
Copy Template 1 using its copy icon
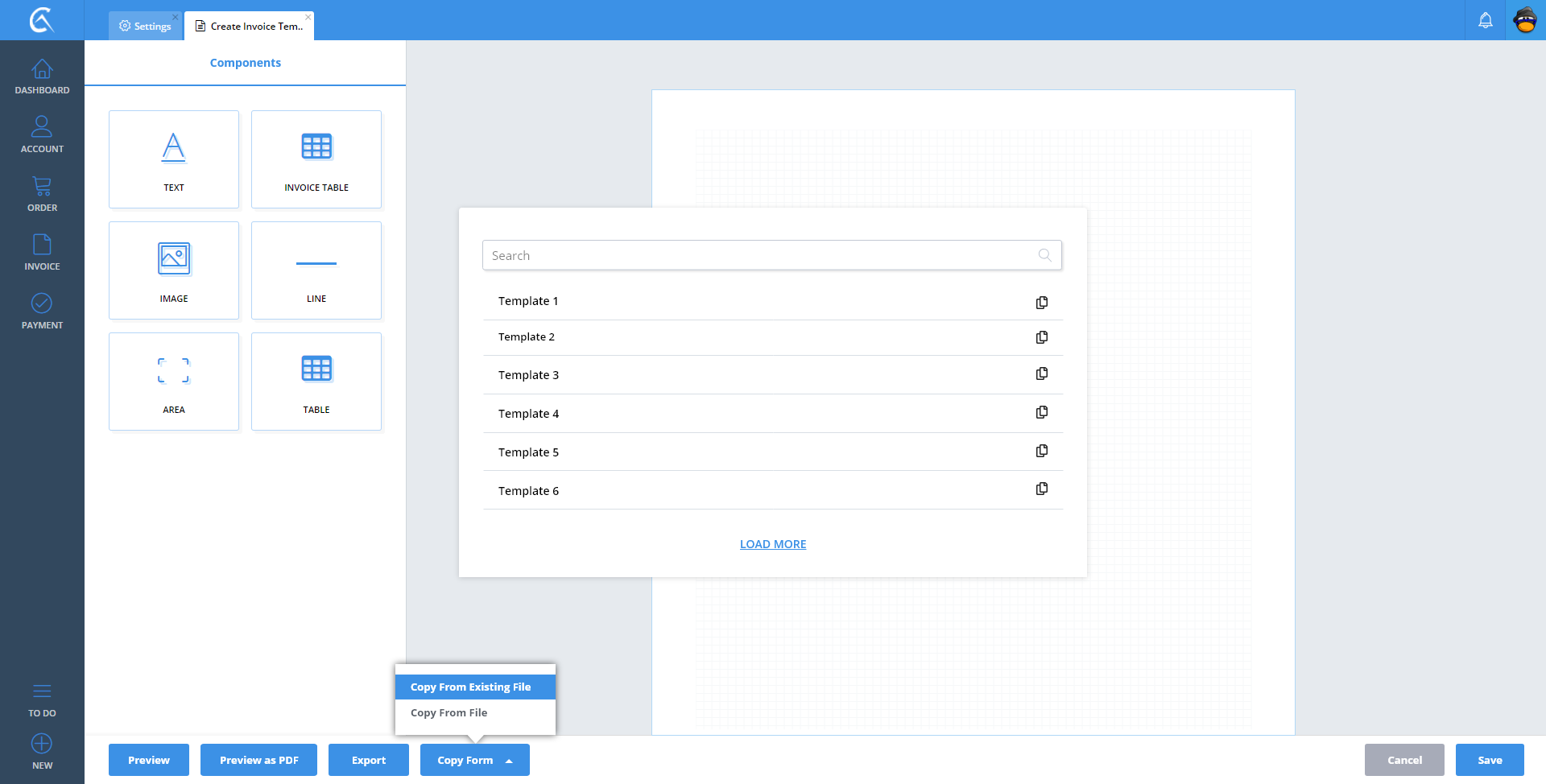tap(1041, 303)
